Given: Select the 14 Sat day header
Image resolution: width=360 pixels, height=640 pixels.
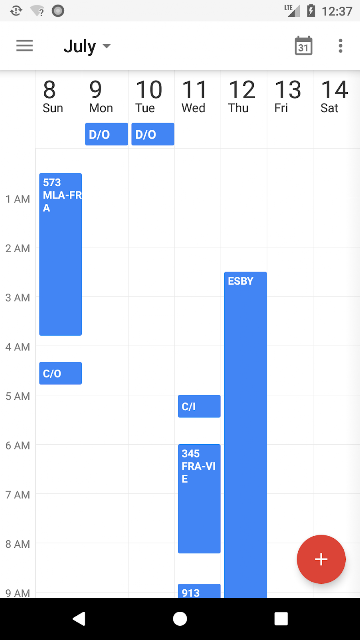Looking at the screenshot, I should (336, 97).
